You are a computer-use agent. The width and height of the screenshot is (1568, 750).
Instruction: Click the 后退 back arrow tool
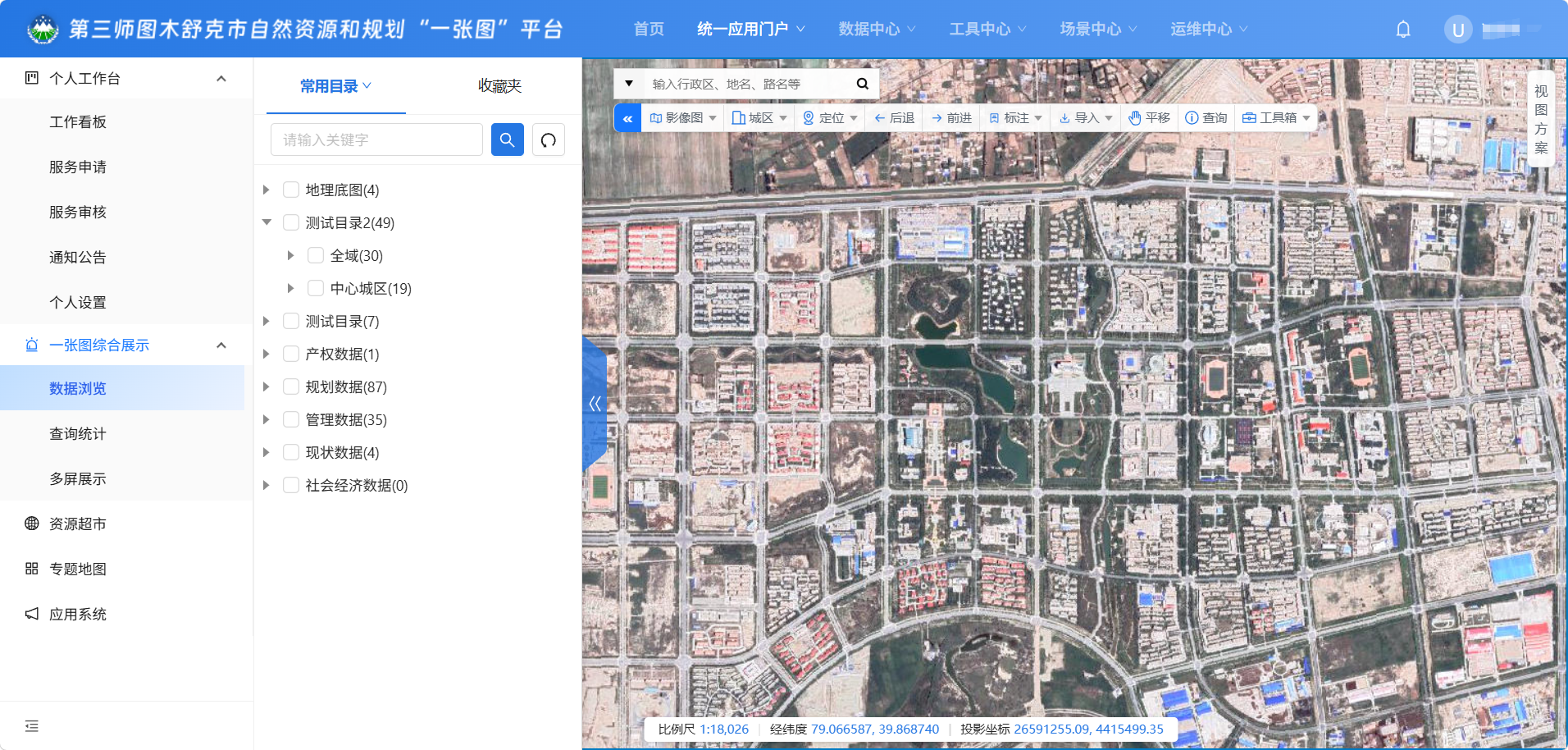click(x=894, y=118)
